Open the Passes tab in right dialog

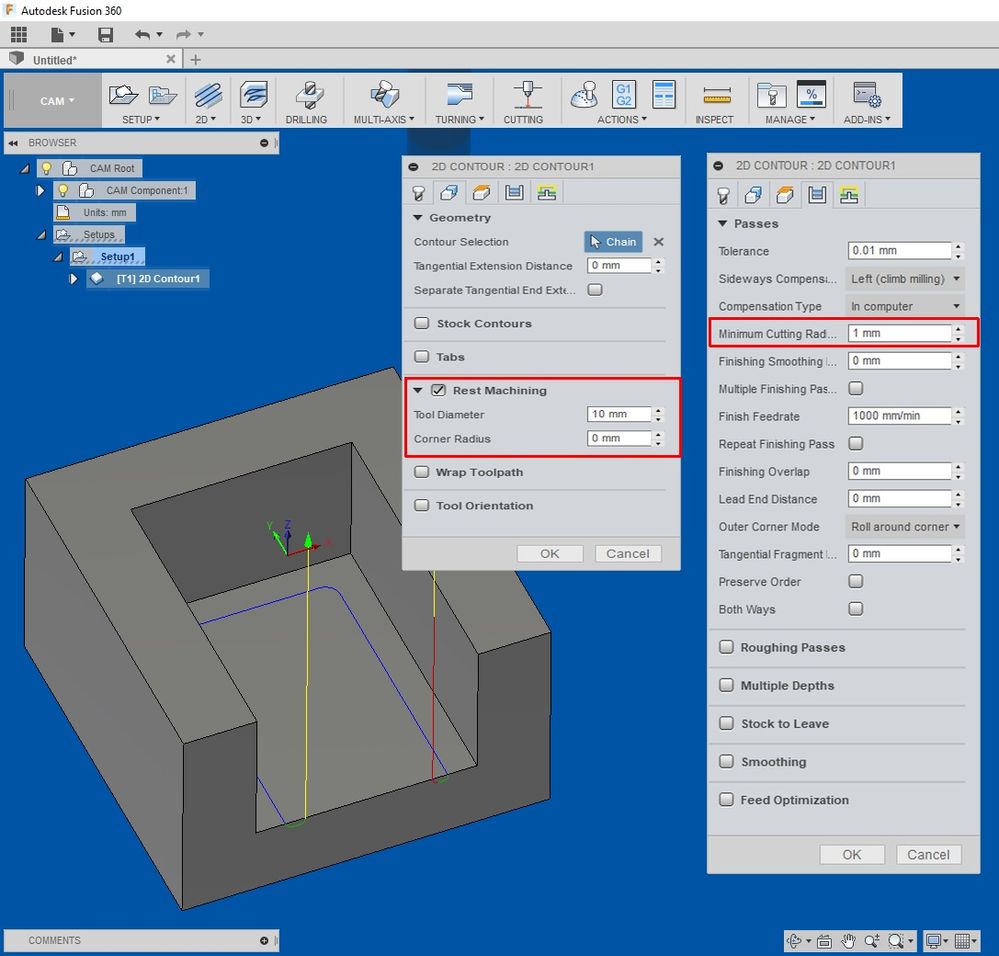pyautogui.click(x=817, y=195)
